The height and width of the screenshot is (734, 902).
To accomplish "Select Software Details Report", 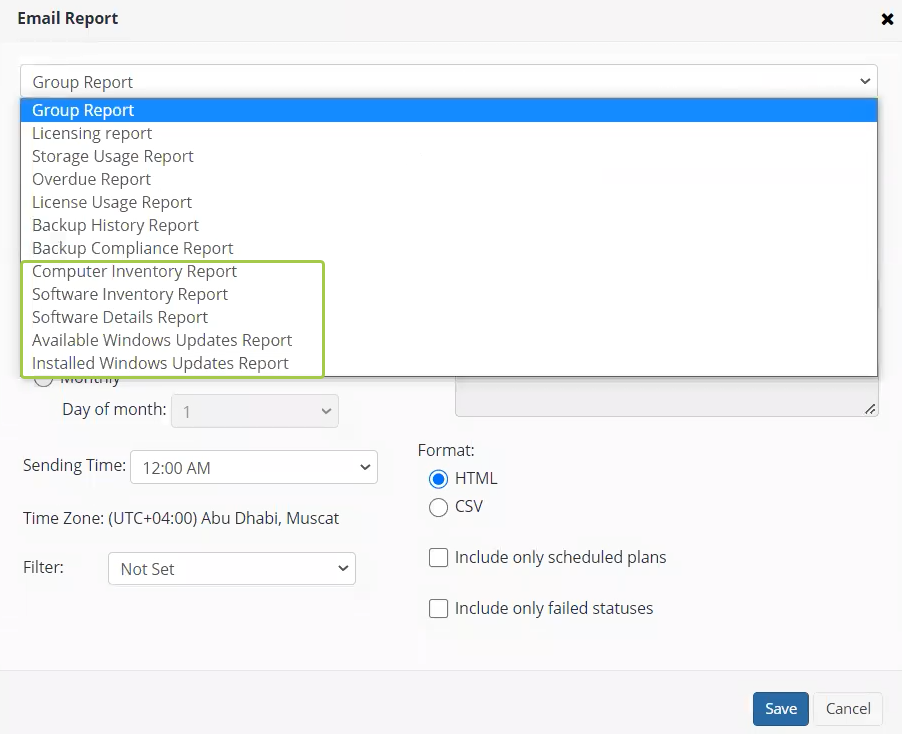I will pyautogui.click(x=120, y=317).
